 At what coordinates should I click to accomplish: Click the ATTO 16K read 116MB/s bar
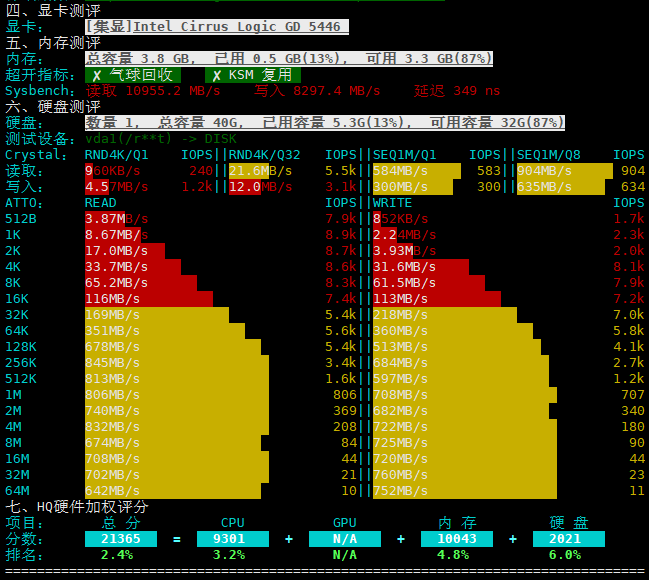coord(149,299)
